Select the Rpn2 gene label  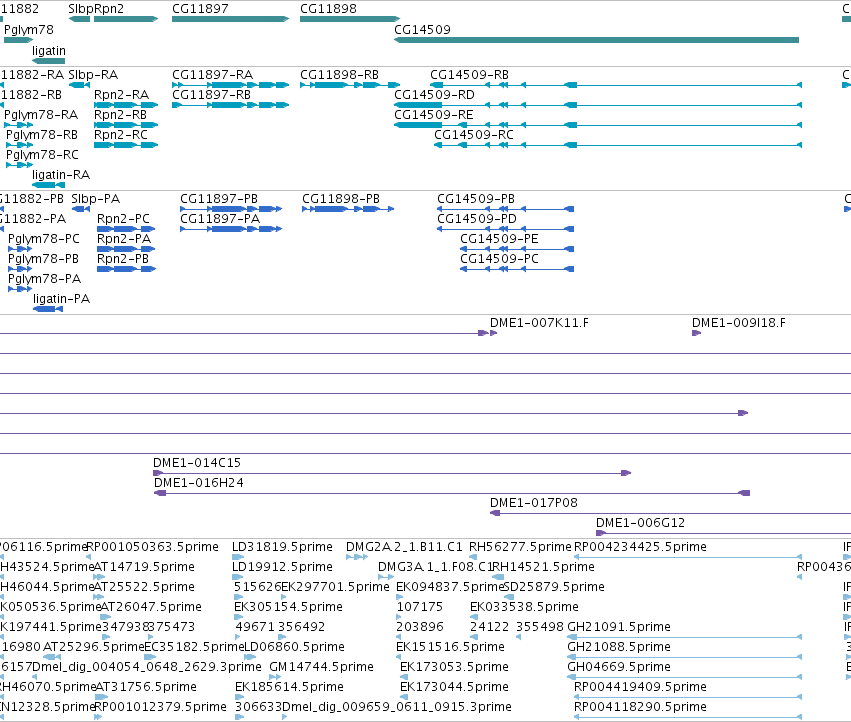(109, 9)
